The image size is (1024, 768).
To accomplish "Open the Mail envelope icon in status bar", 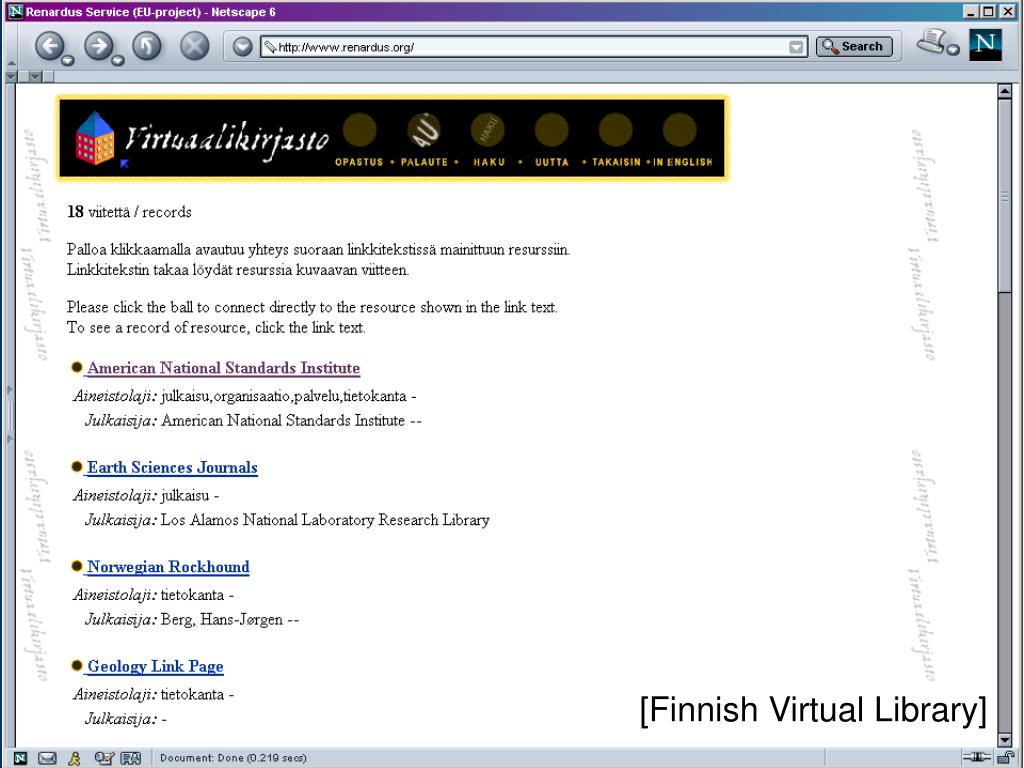I will pyautogui.click(x=47, y=758).
